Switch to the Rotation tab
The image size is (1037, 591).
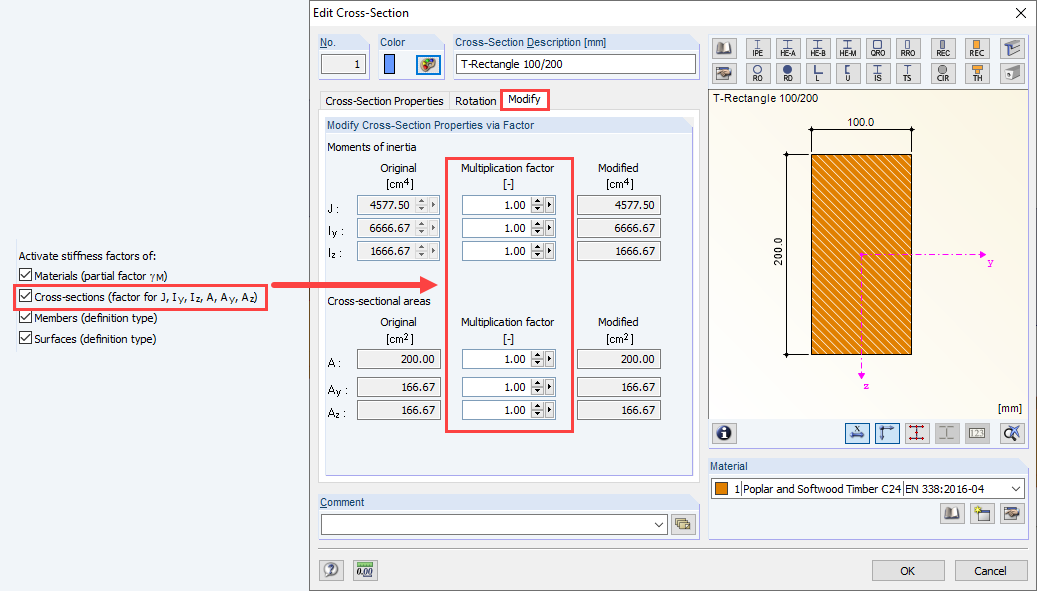[476, 101]
